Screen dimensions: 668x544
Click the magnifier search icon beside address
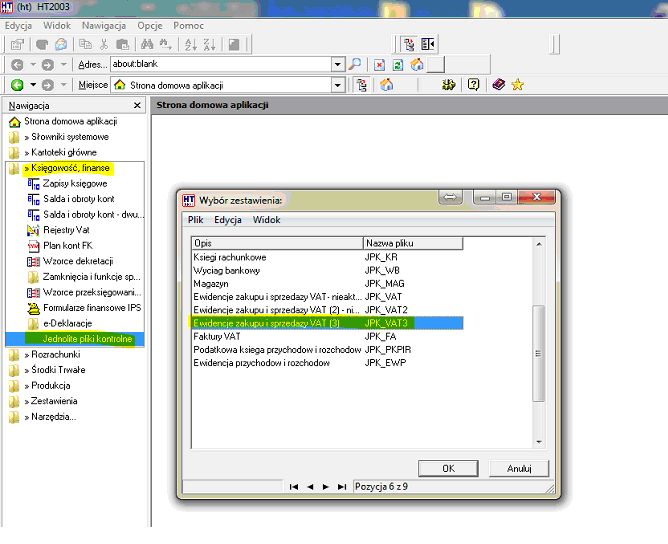355,65
